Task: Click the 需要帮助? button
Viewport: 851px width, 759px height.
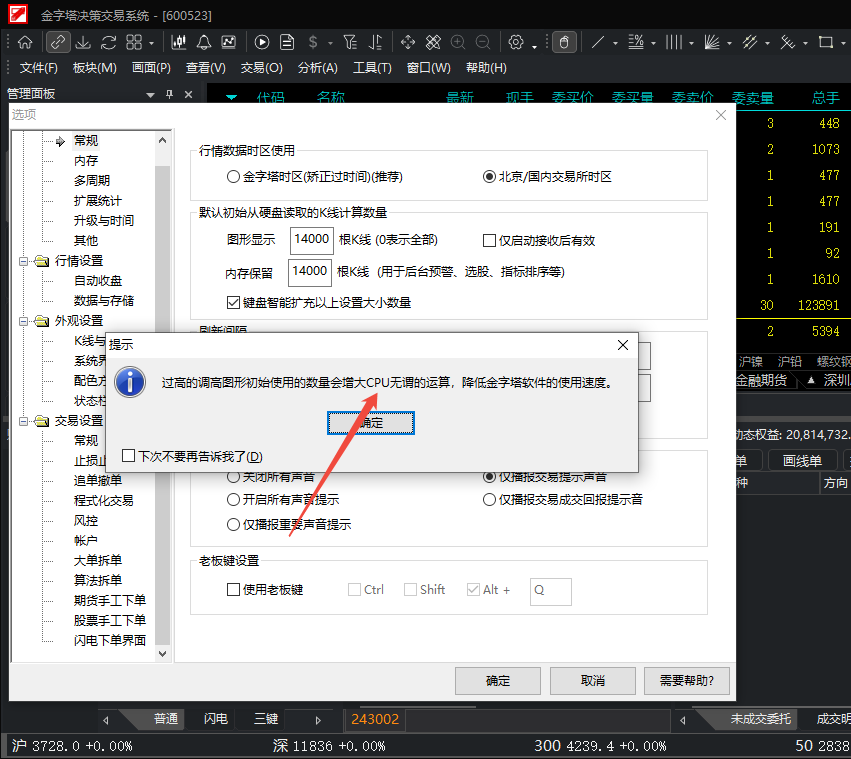Action: click(686, 681)
